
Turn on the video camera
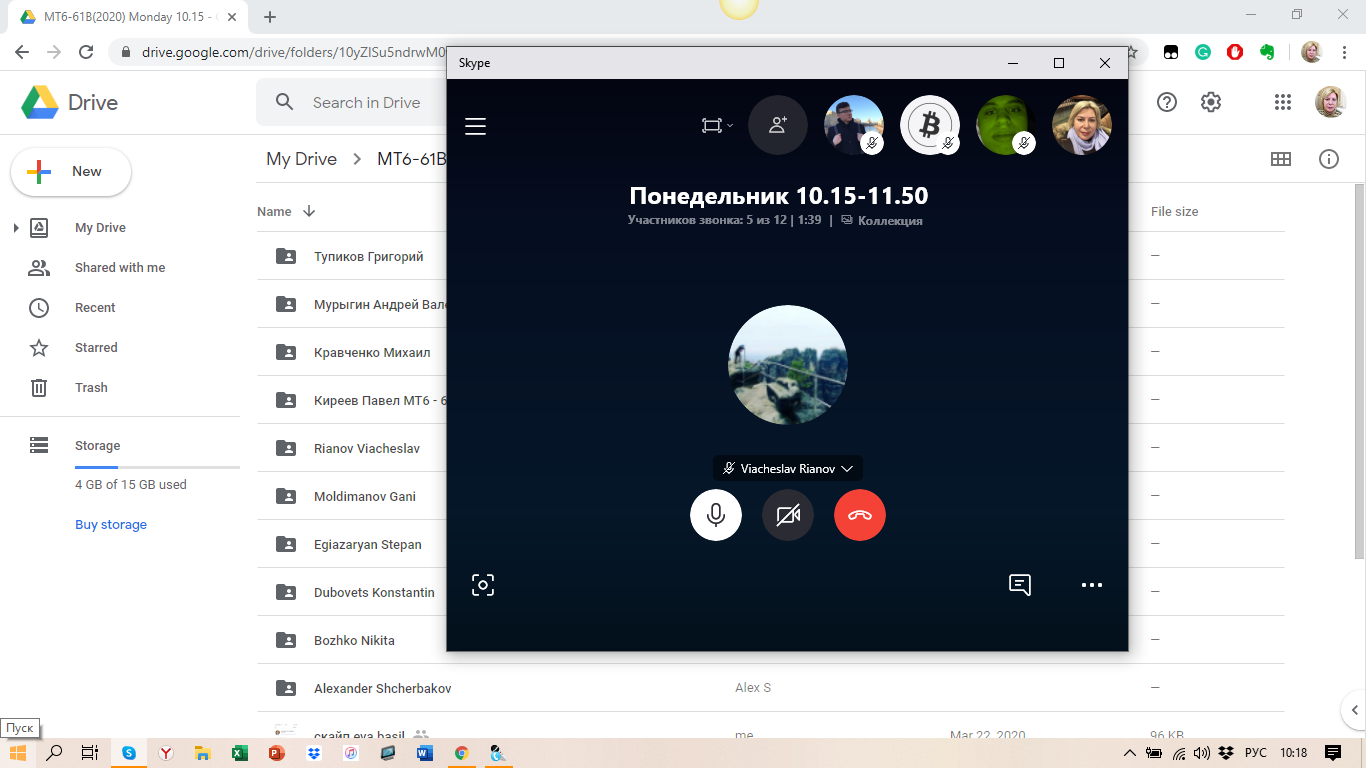(x=787, y=515)
